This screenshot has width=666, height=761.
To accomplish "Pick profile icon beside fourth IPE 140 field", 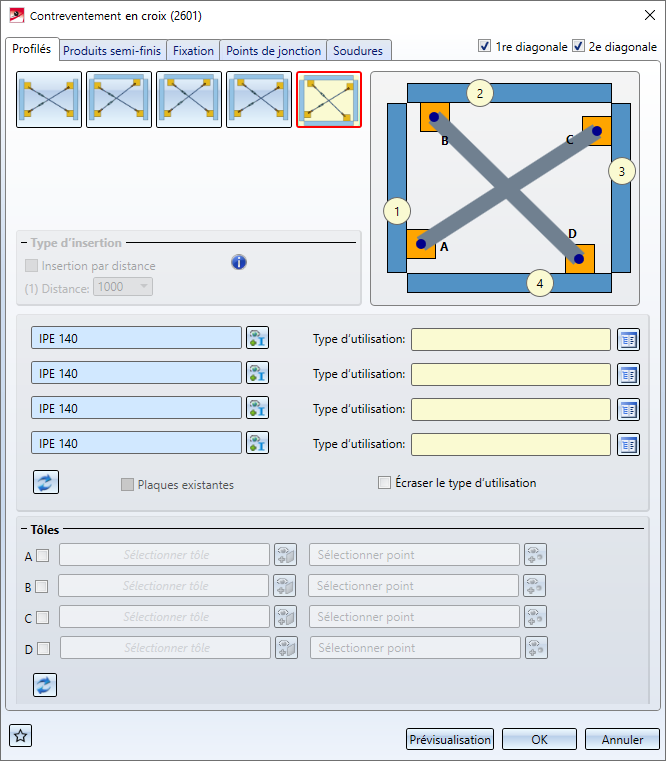I will [257, 443].
